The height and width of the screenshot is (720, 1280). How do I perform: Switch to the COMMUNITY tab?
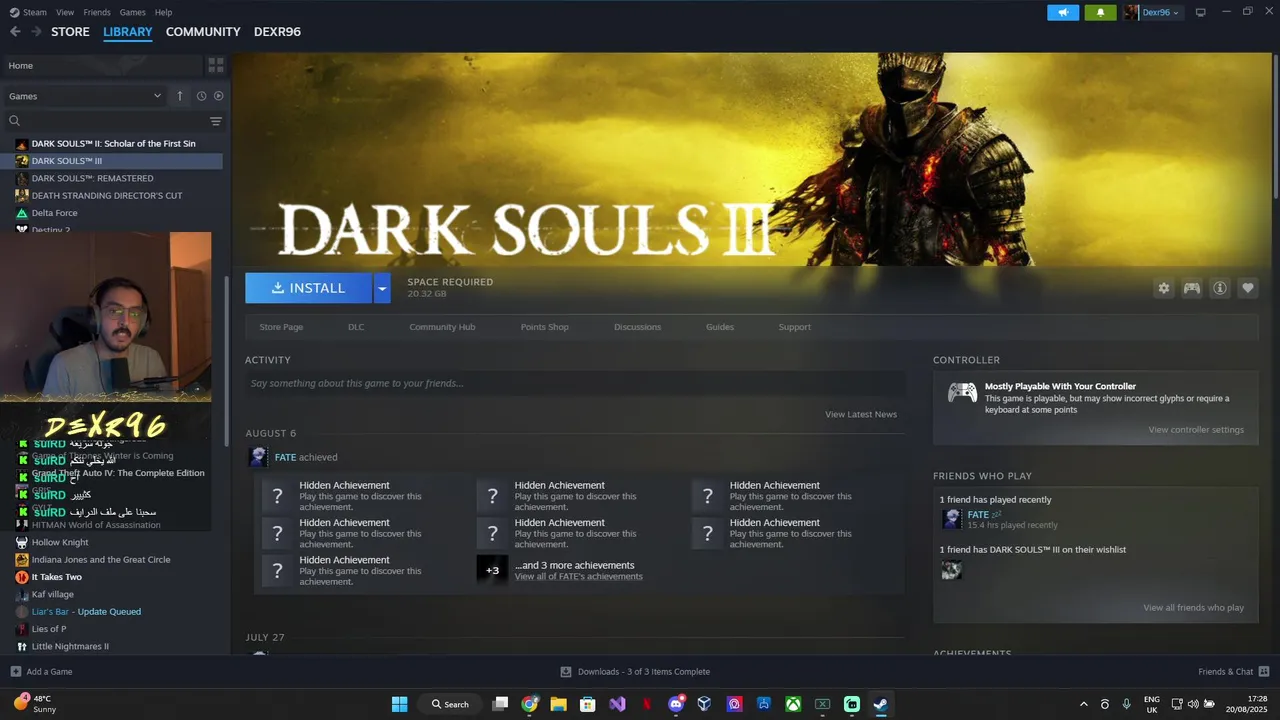[203, 32]
